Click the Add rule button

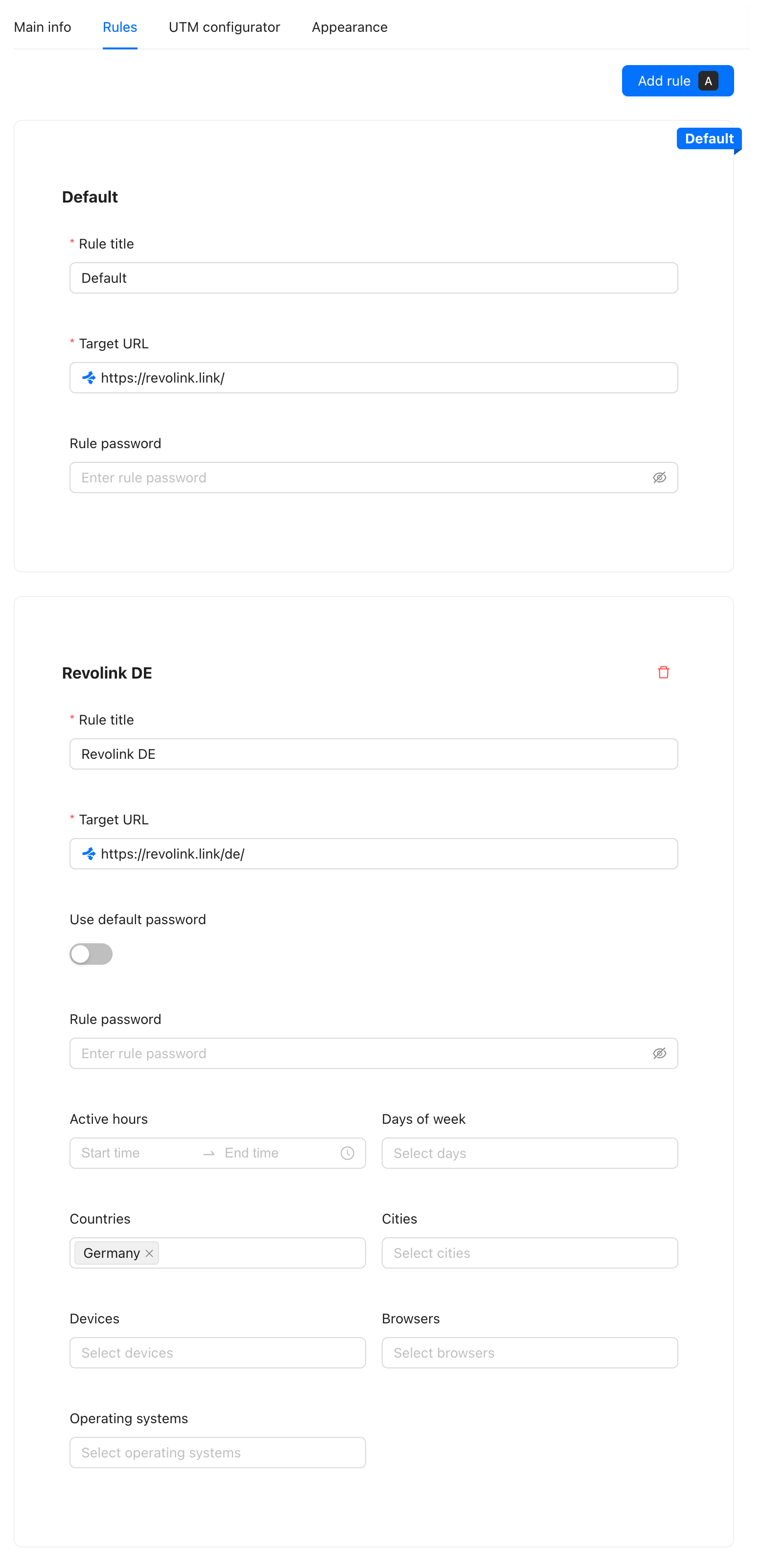coord(677,80)
